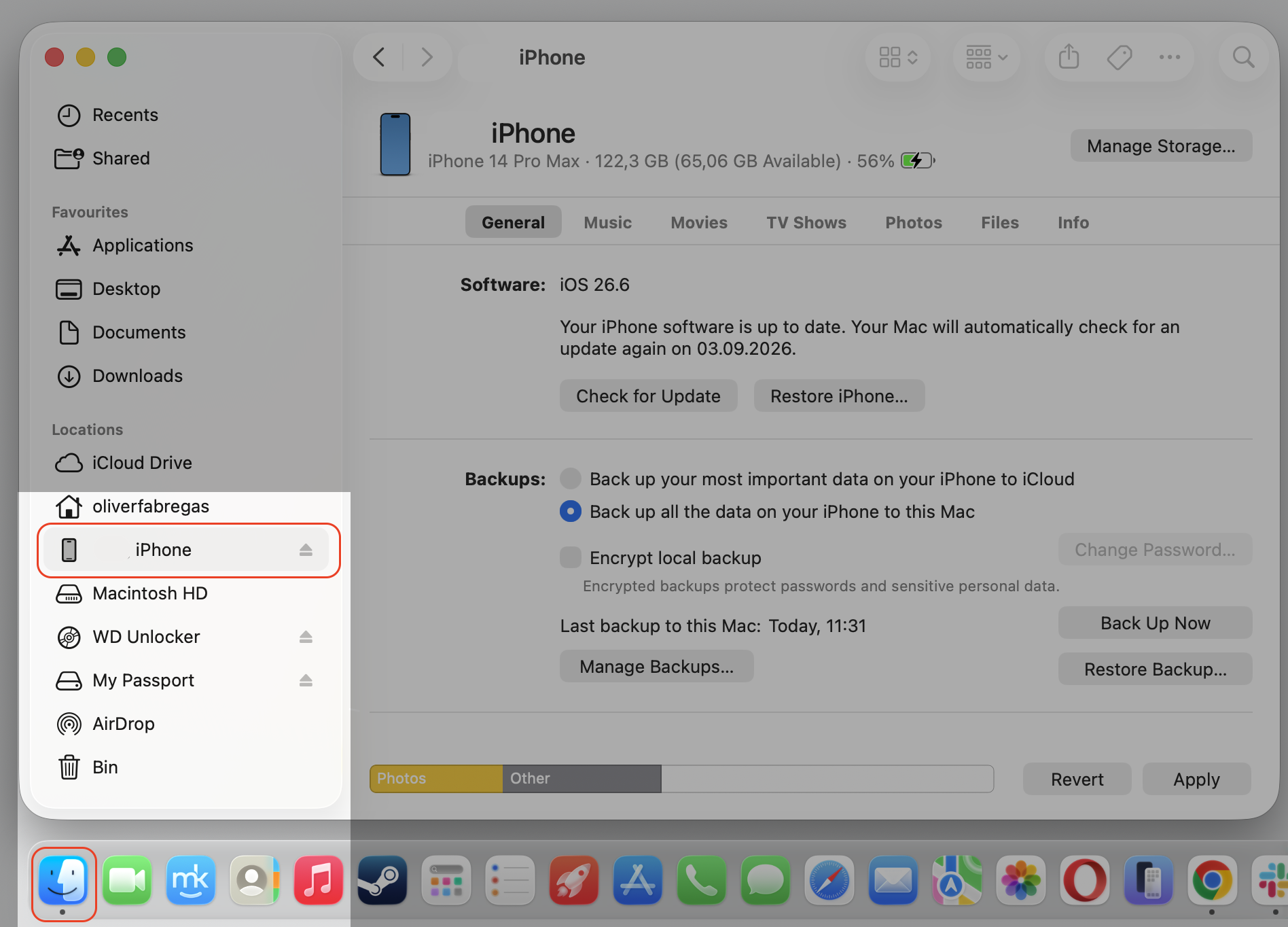Select back up important data to iCloud
This screenshot has height=927, width=1288.
tap(571, 478)
